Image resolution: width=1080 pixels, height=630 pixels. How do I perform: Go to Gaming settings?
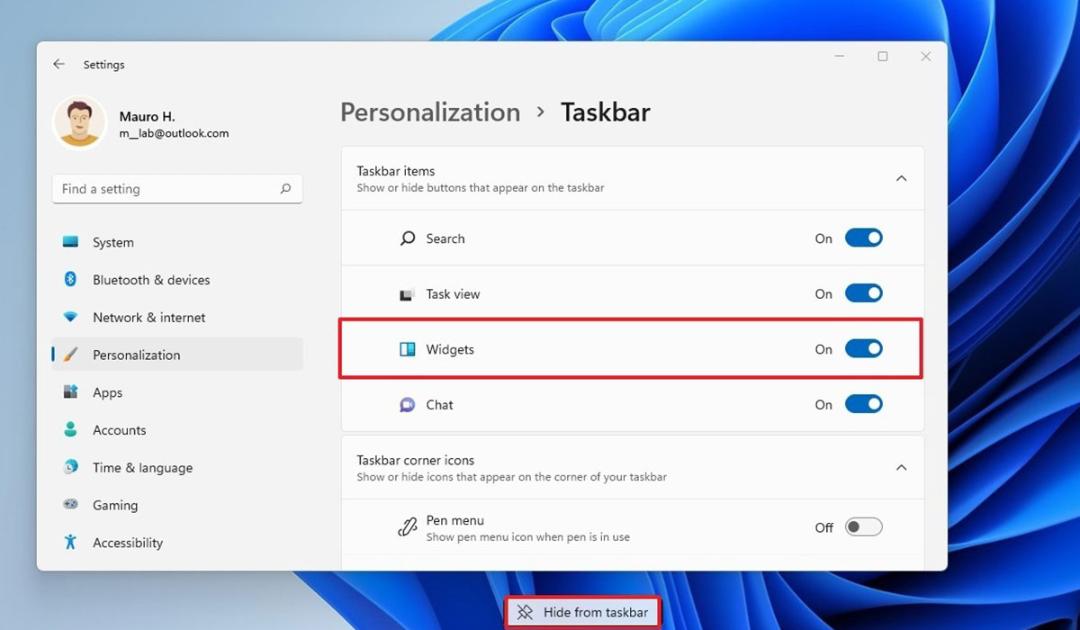(177, 505)
